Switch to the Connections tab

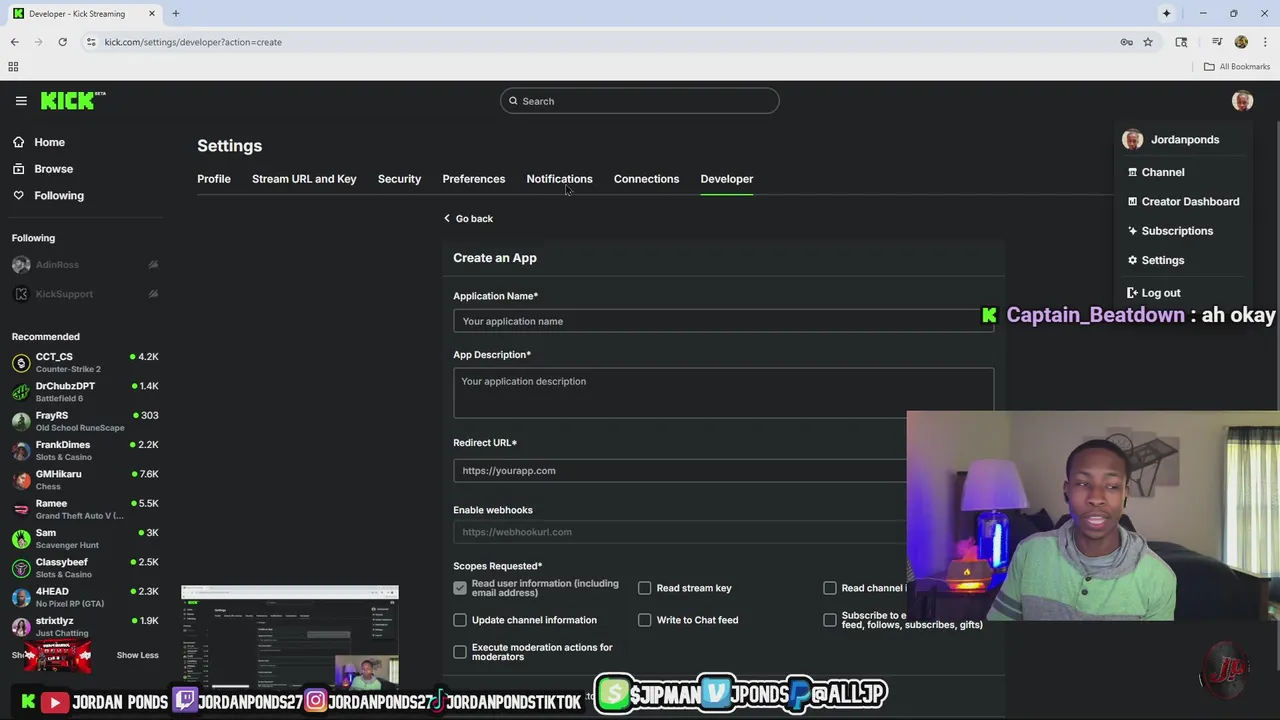tap(646, 179)
